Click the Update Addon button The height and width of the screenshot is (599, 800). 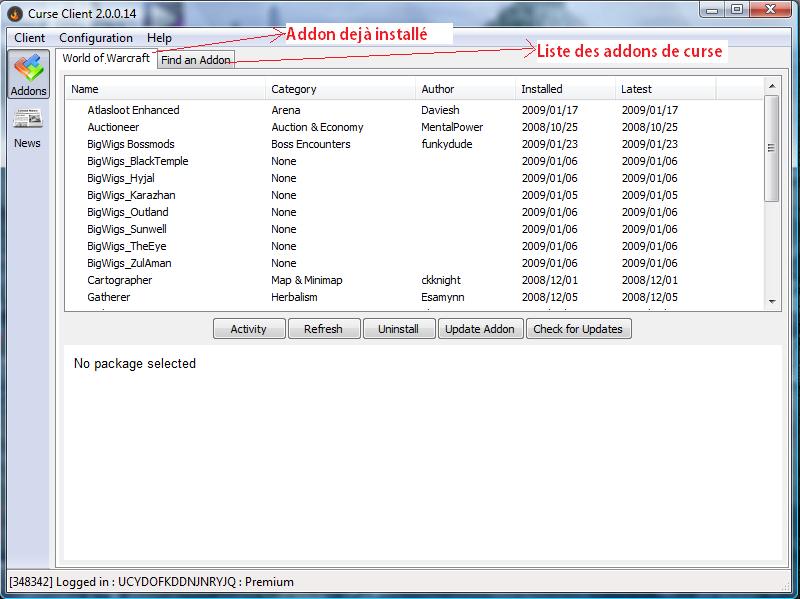click(480, 329)
